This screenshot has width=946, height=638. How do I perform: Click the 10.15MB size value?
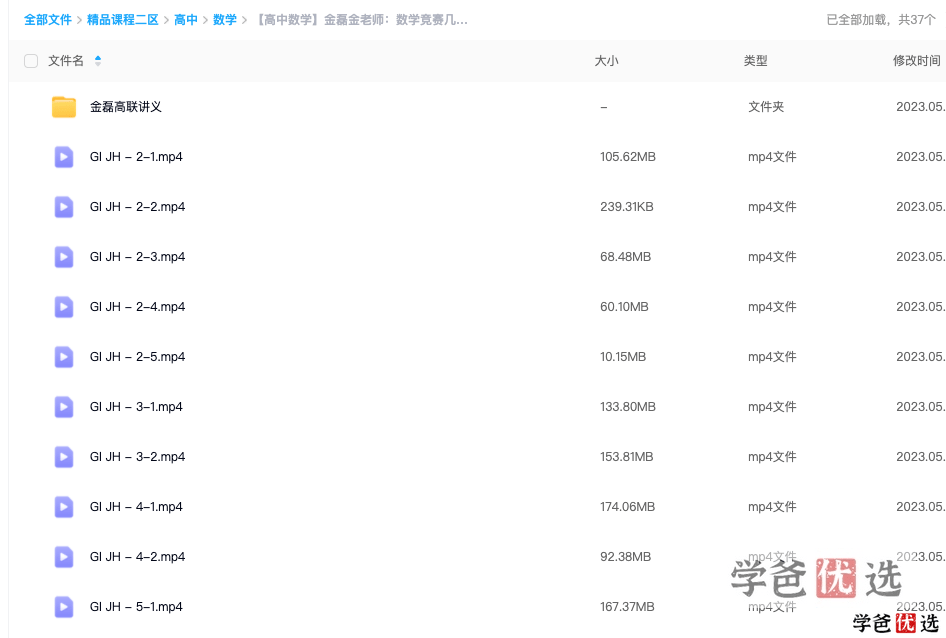click(623, 357)
